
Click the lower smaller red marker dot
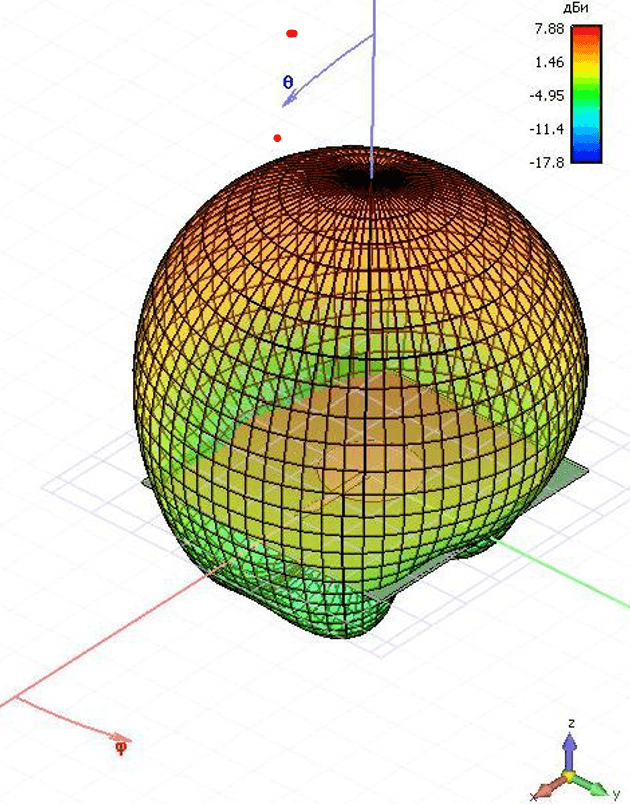tap(277, 138)
